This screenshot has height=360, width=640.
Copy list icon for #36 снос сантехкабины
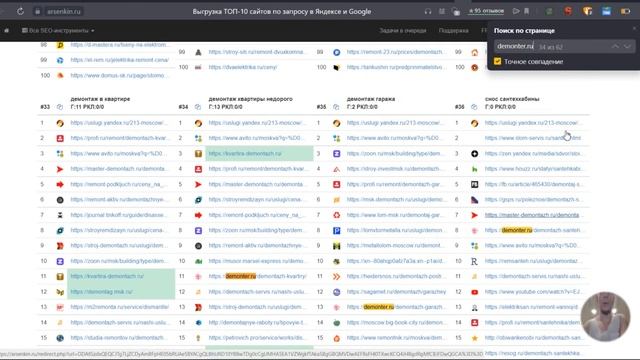[474, 107]
